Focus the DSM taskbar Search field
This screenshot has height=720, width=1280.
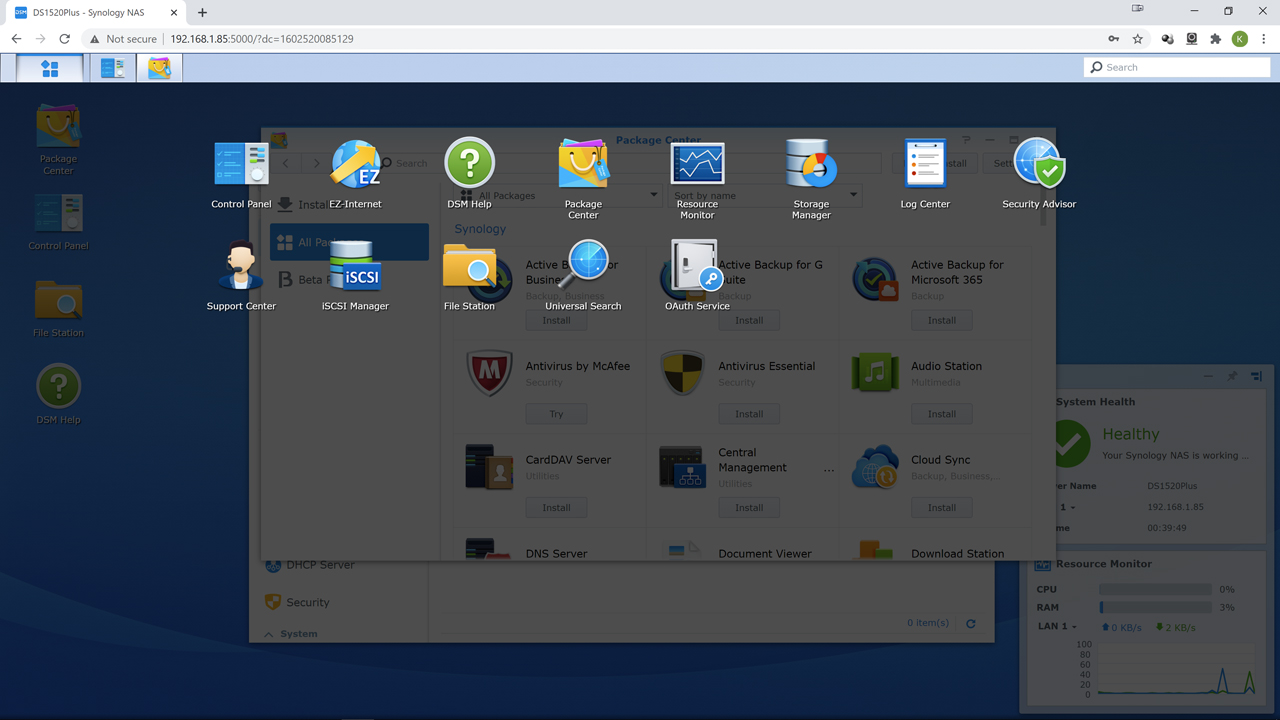pos(1177,67)
